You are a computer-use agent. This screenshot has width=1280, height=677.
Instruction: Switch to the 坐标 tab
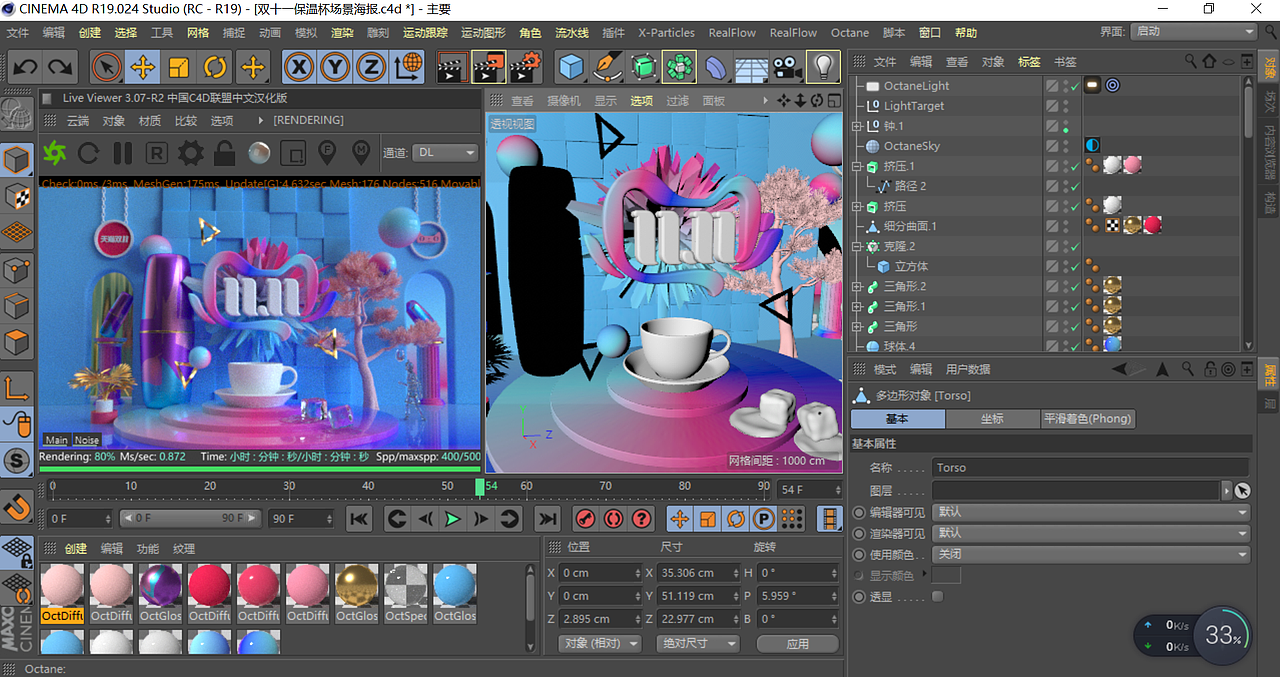click(991, 419)
